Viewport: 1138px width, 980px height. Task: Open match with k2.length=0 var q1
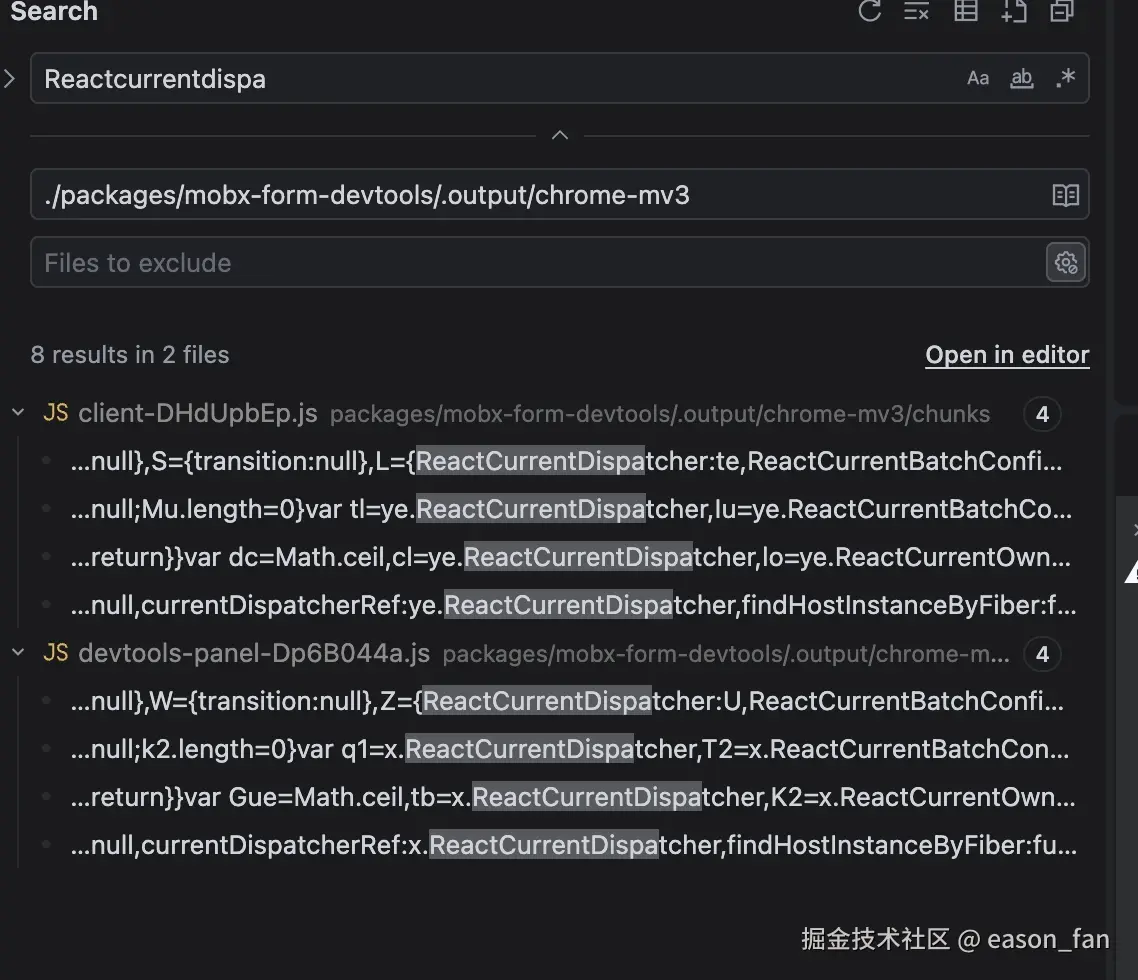570,748
